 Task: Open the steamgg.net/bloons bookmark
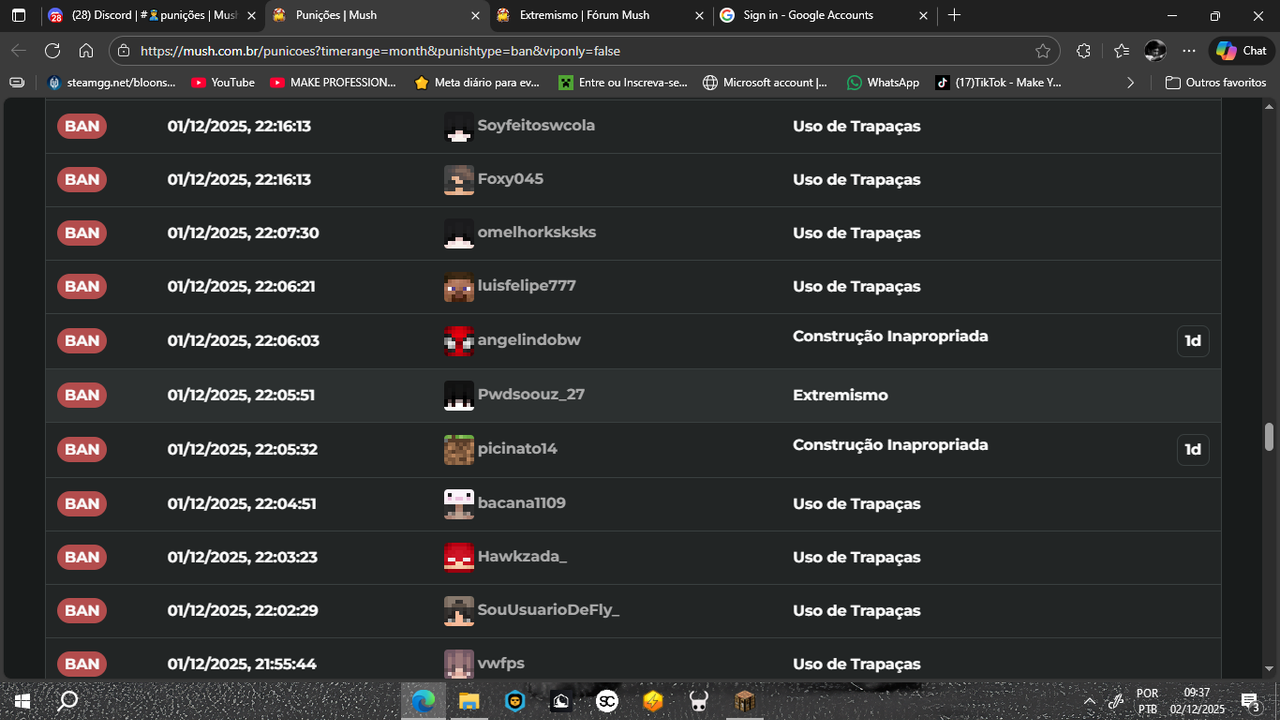[111, 83]
